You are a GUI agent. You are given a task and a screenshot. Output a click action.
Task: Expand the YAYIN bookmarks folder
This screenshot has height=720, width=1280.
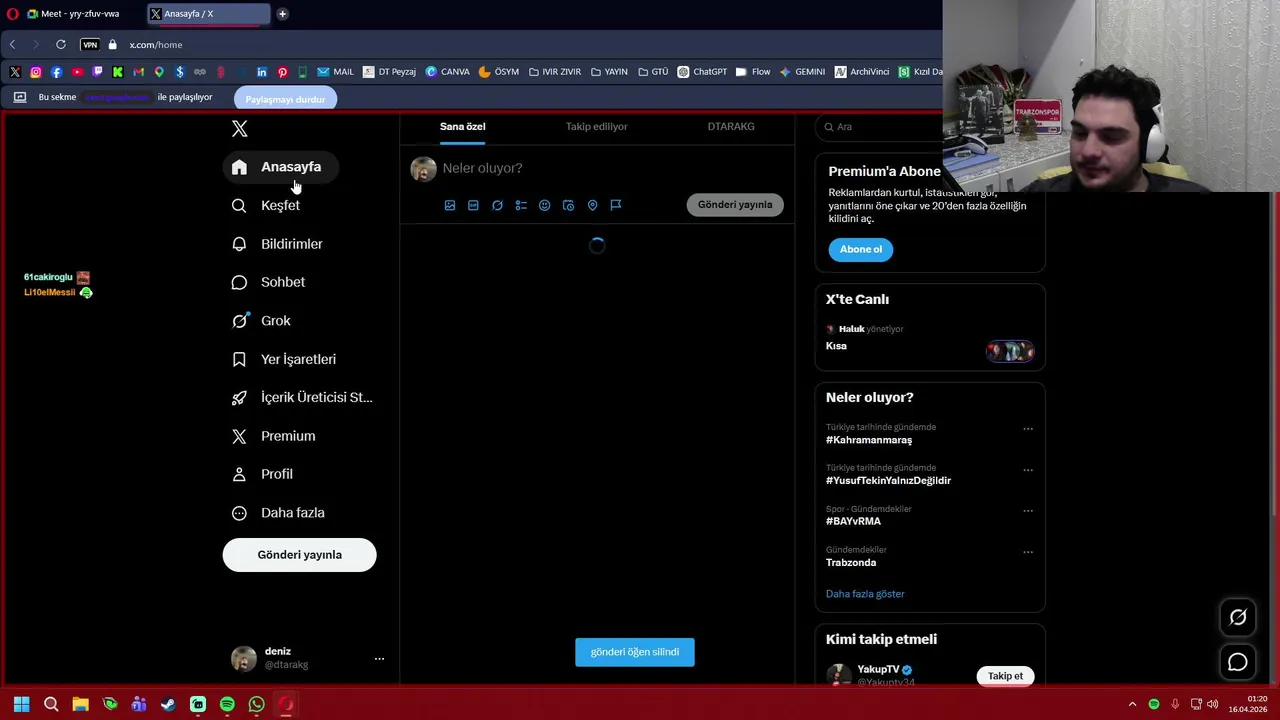(609, 72)
